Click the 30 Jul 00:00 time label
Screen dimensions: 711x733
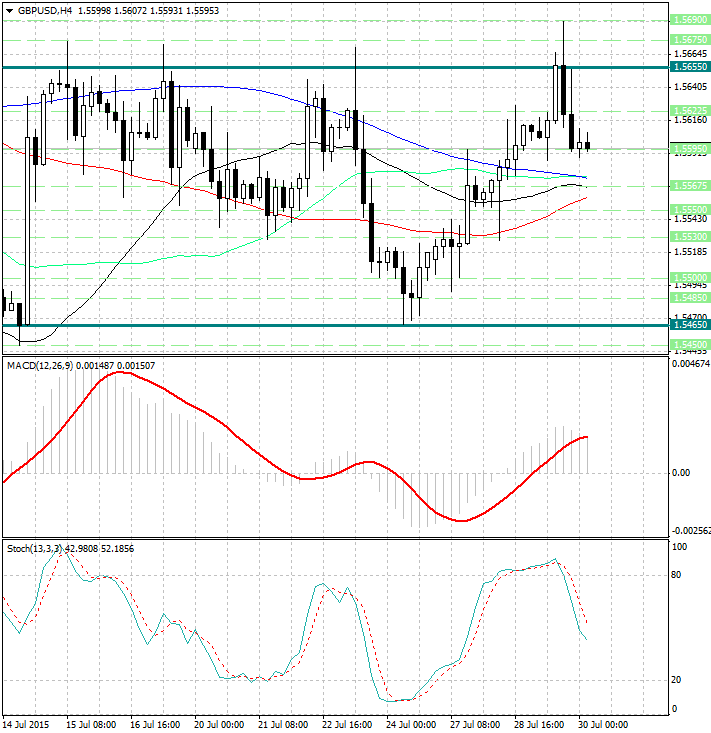pyautogui.click(x=603, y=725)
